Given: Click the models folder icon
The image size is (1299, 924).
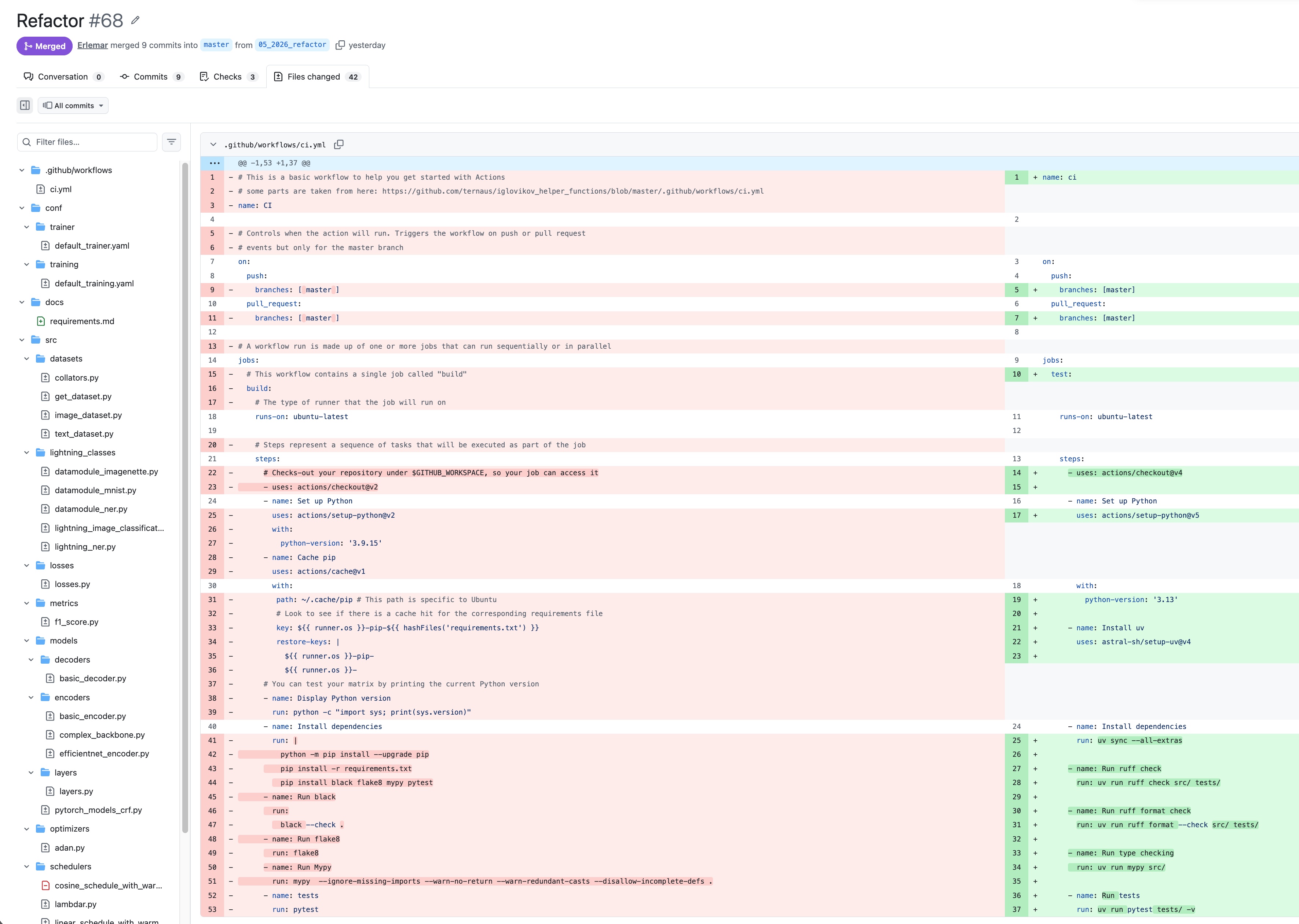Looking at the screenshot, I should (x=40, y=641).
